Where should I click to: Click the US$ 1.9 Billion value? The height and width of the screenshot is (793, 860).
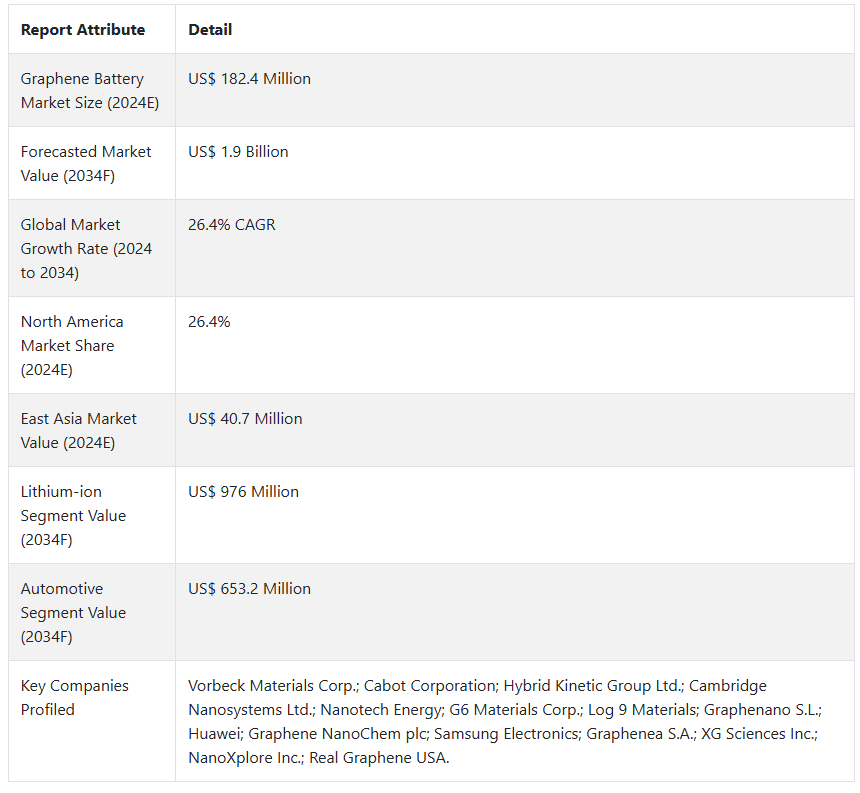click(x=238, y=152)
